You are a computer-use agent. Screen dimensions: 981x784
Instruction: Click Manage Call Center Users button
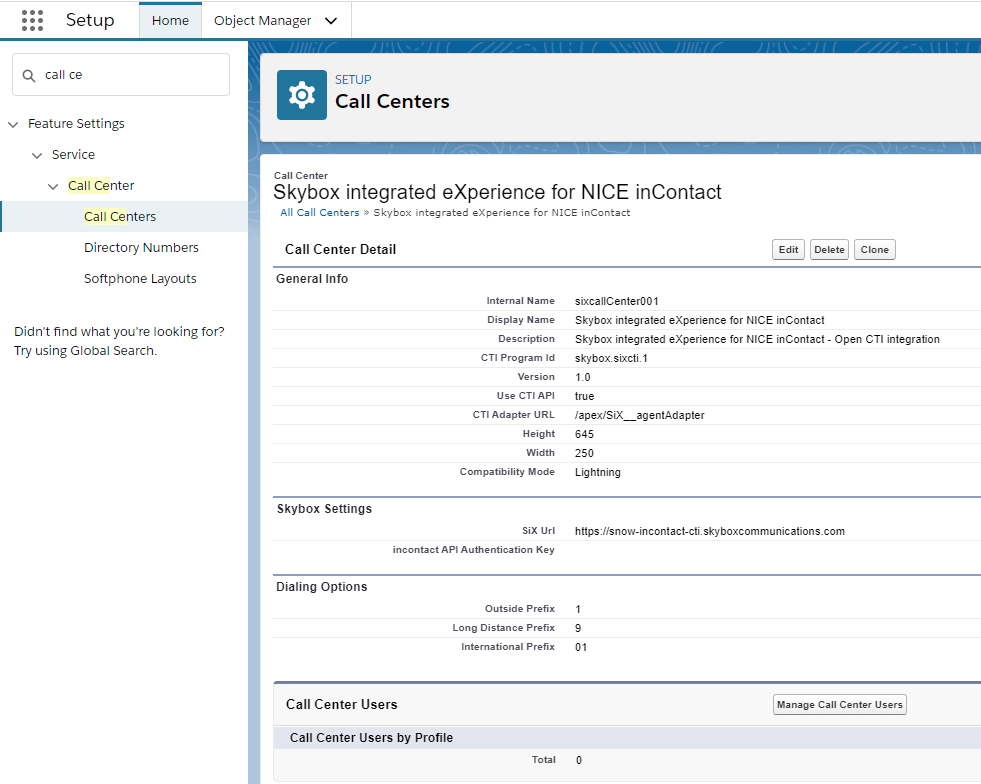coord(839,705)
